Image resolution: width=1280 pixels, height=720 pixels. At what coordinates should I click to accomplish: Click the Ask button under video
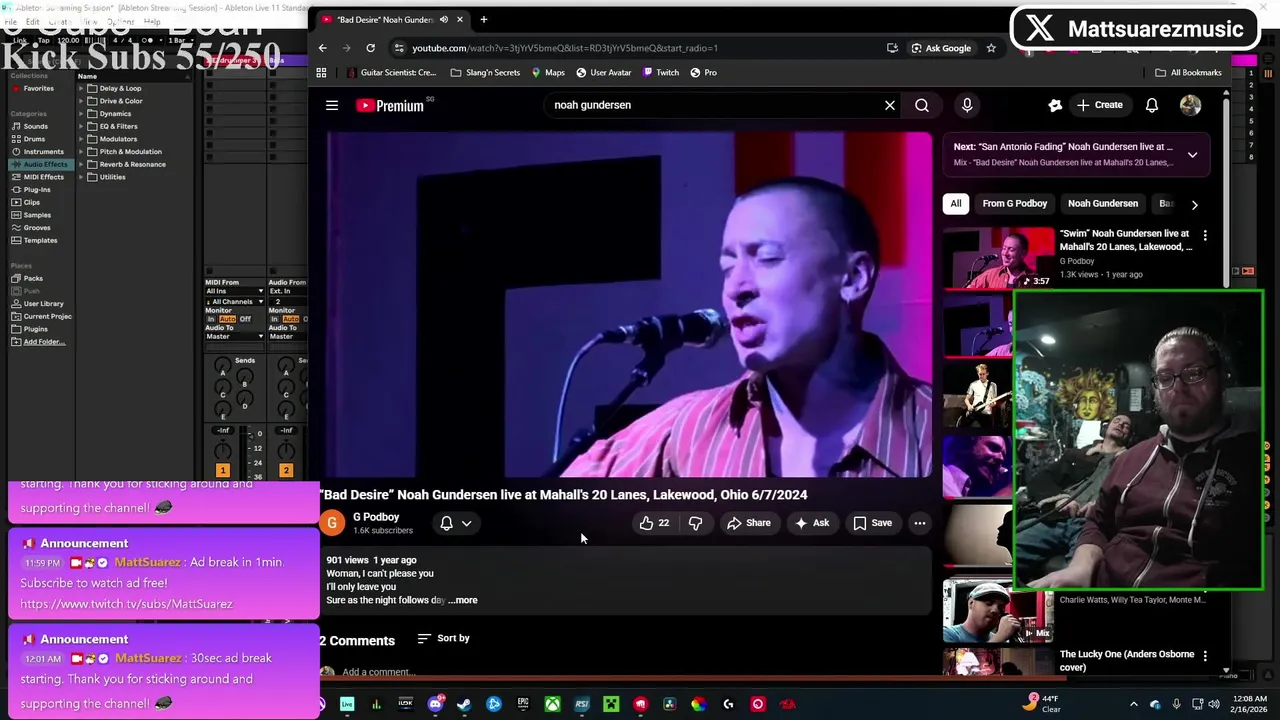point(811,523)
